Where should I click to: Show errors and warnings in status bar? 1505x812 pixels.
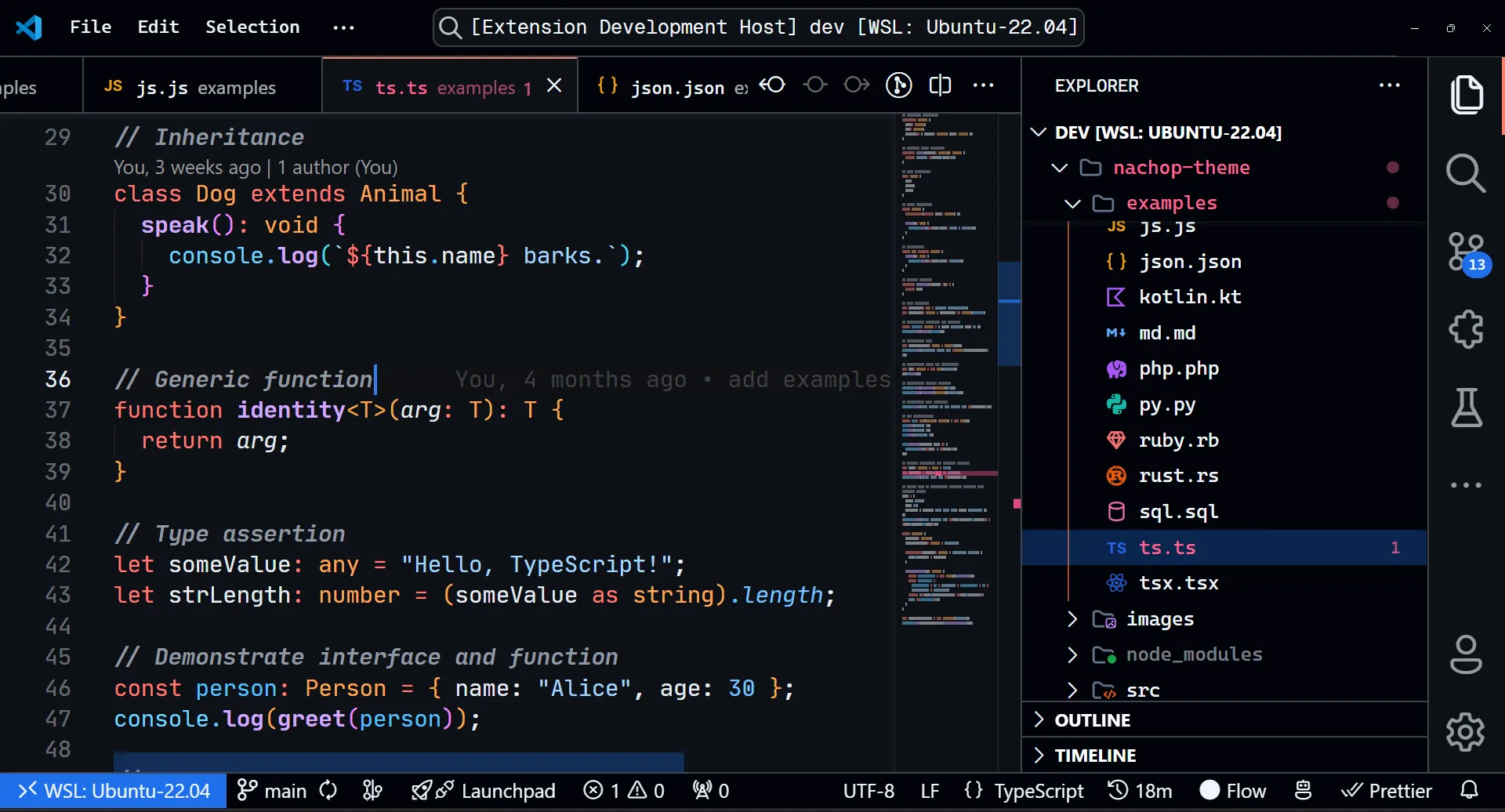[624, 791]
